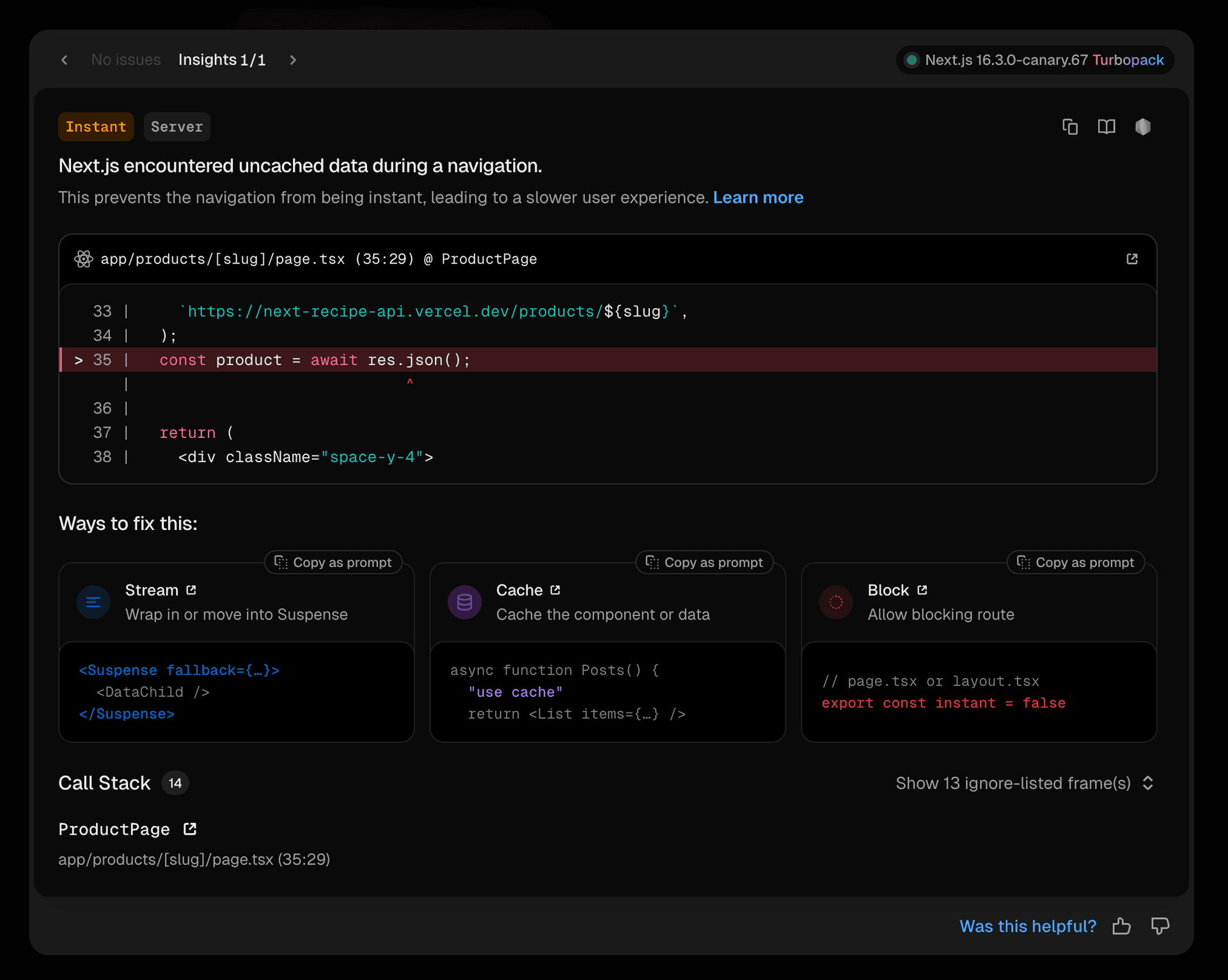Viewport: 1228px width, 980px height.
Task: Click Next.js version Turbopack badge
Action: [x=1035, y=60]
